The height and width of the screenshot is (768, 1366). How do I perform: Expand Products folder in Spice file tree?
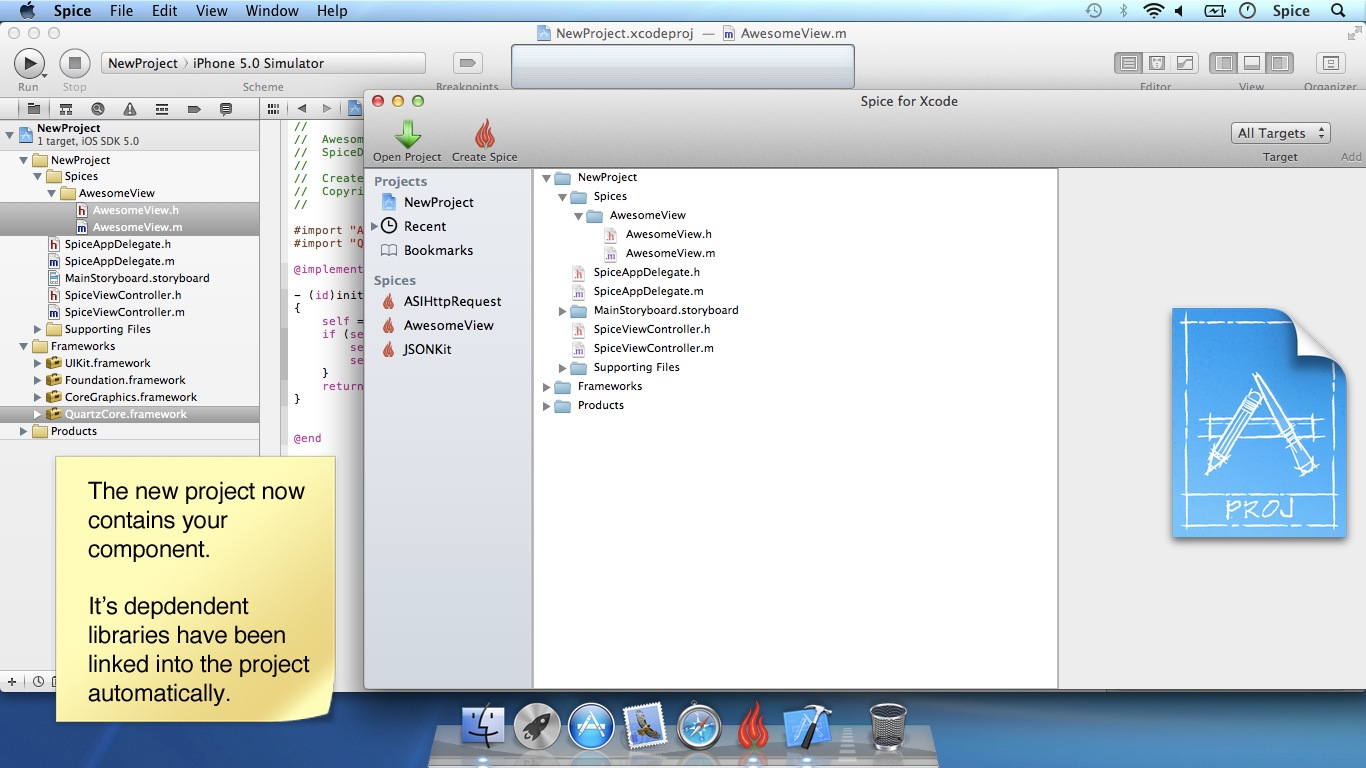pyautogui.click(x=546, y=406)
